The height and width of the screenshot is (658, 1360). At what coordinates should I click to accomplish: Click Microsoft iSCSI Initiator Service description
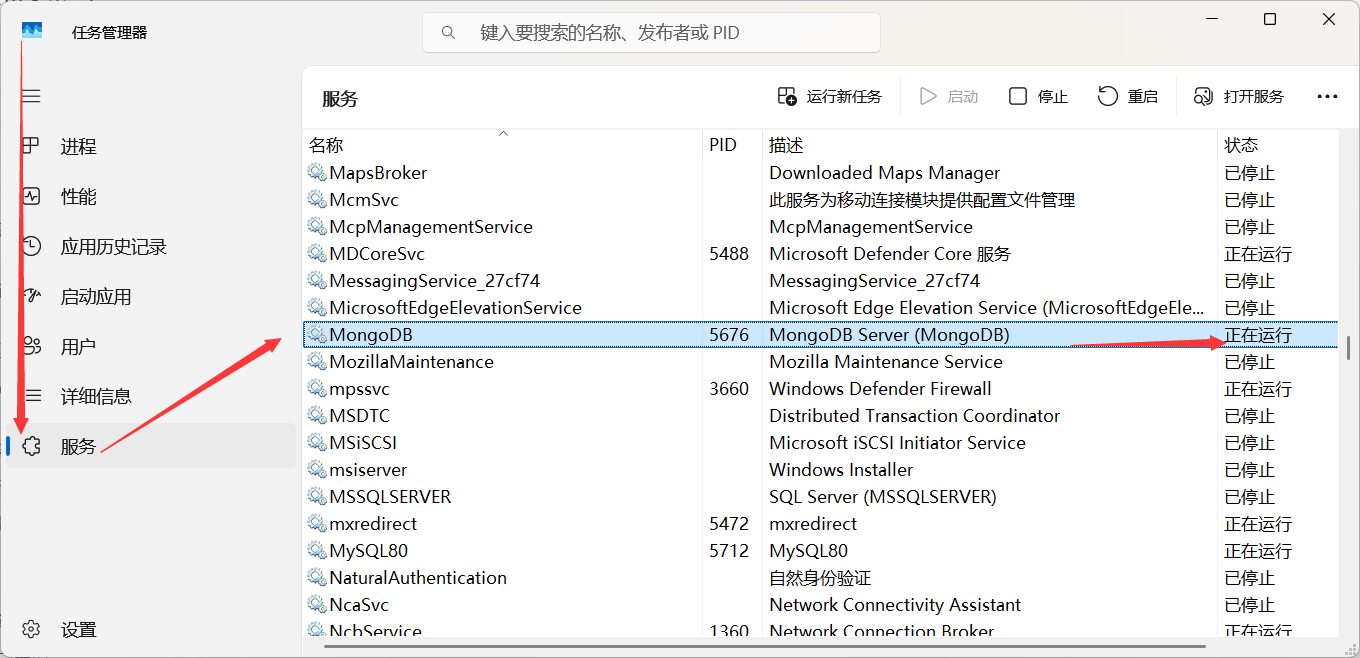pyautogui.click(x=897, y=443)
